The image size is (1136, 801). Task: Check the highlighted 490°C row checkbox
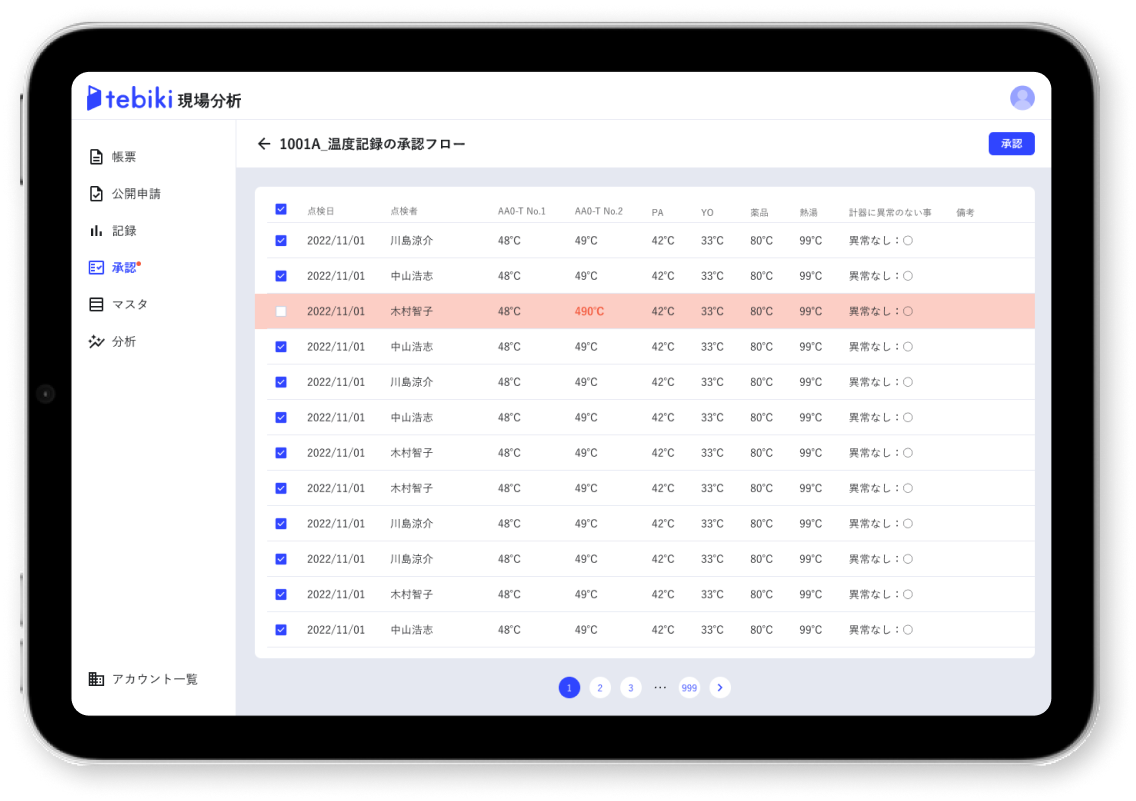point(281,312)
